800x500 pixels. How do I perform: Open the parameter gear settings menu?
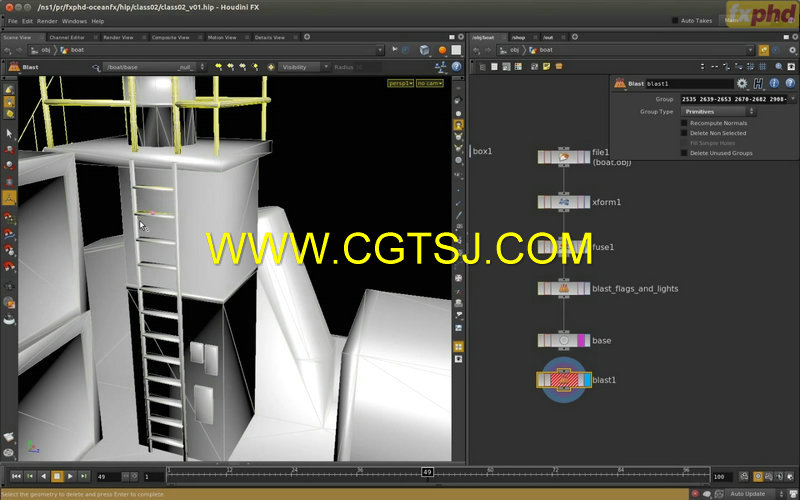(742, 83)
